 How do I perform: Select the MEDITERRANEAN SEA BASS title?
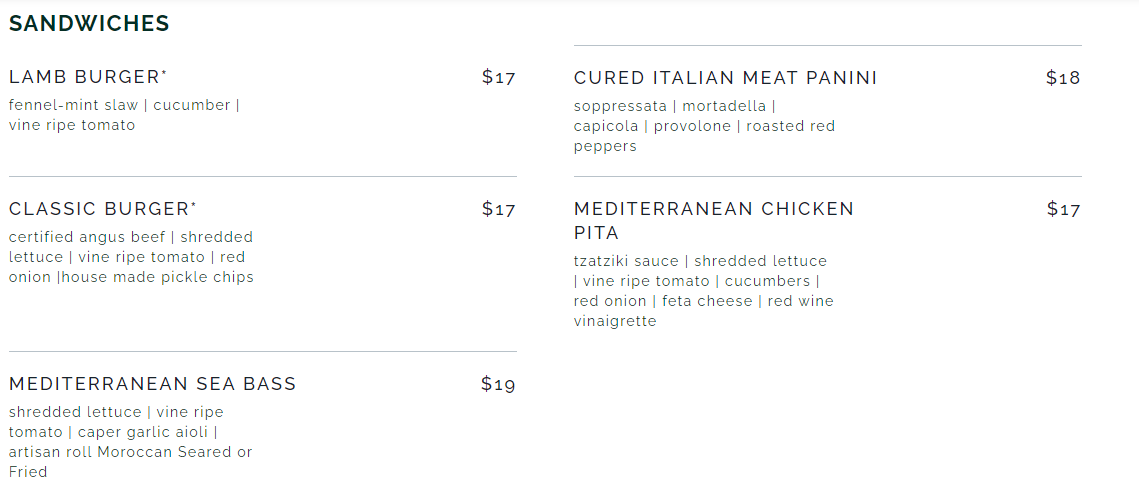coord(152,384)
